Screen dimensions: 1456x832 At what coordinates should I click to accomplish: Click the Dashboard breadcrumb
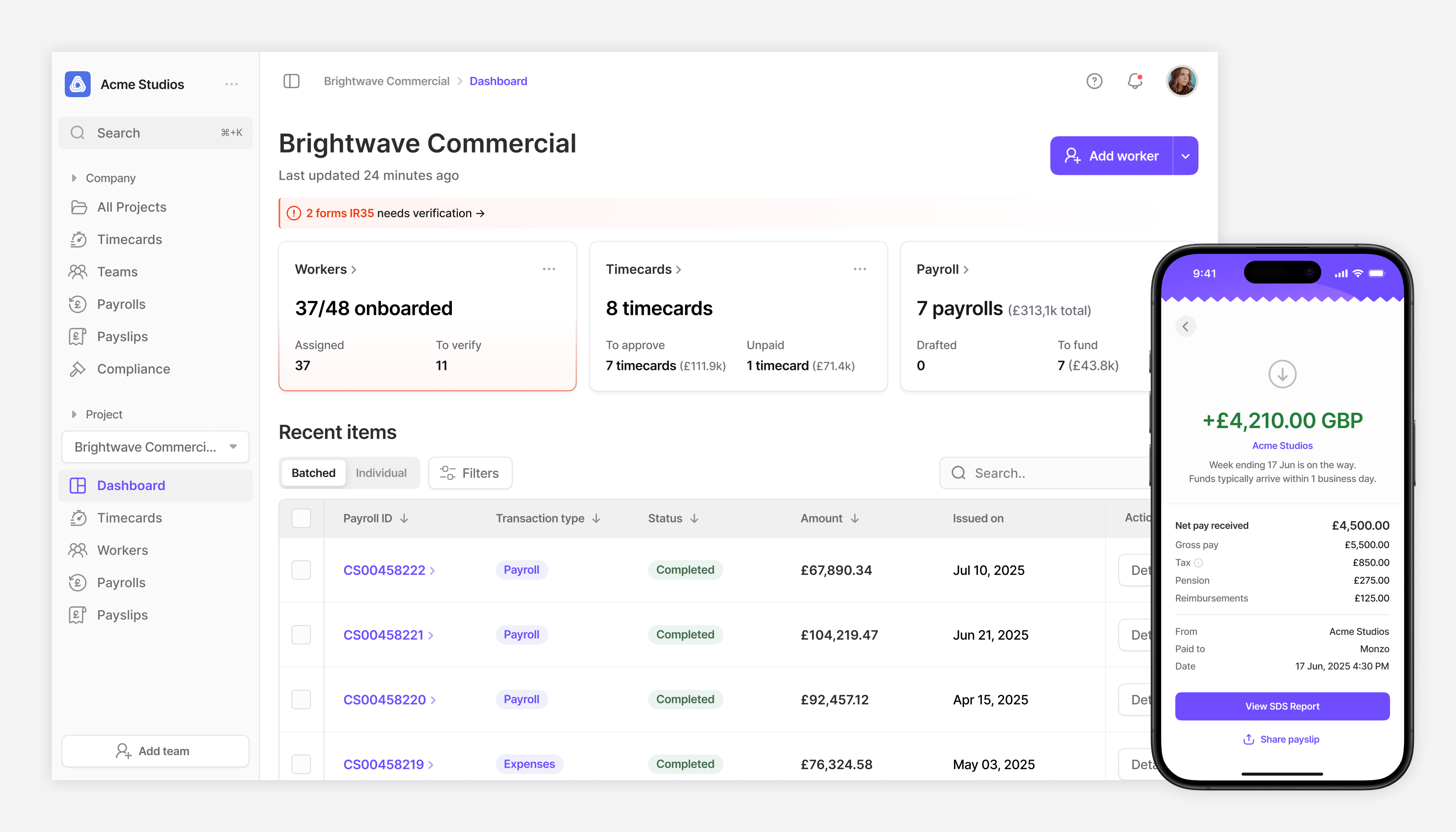[x=498, y=81]
